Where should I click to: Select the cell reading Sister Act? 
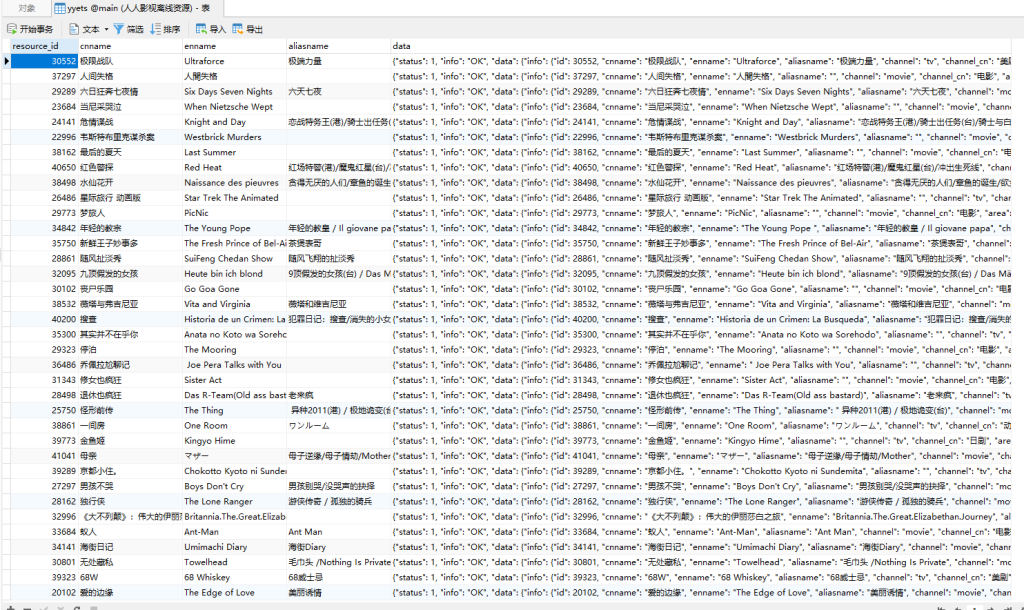(234, 380)
